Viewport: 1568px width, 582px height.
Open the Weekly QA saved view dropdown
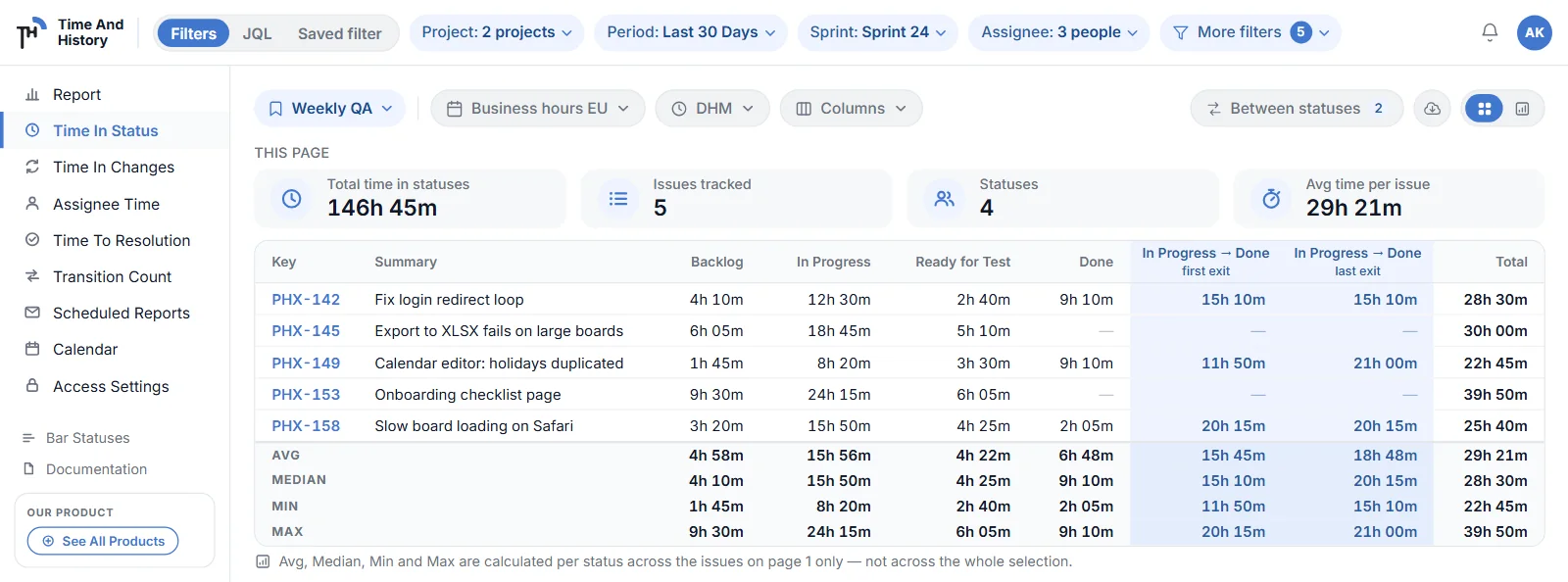tap(330, 109)
